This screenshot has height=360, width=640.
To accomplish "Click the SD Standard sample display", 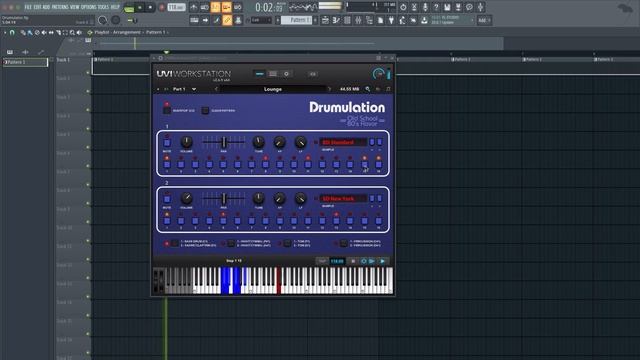I will pos(342,142).
